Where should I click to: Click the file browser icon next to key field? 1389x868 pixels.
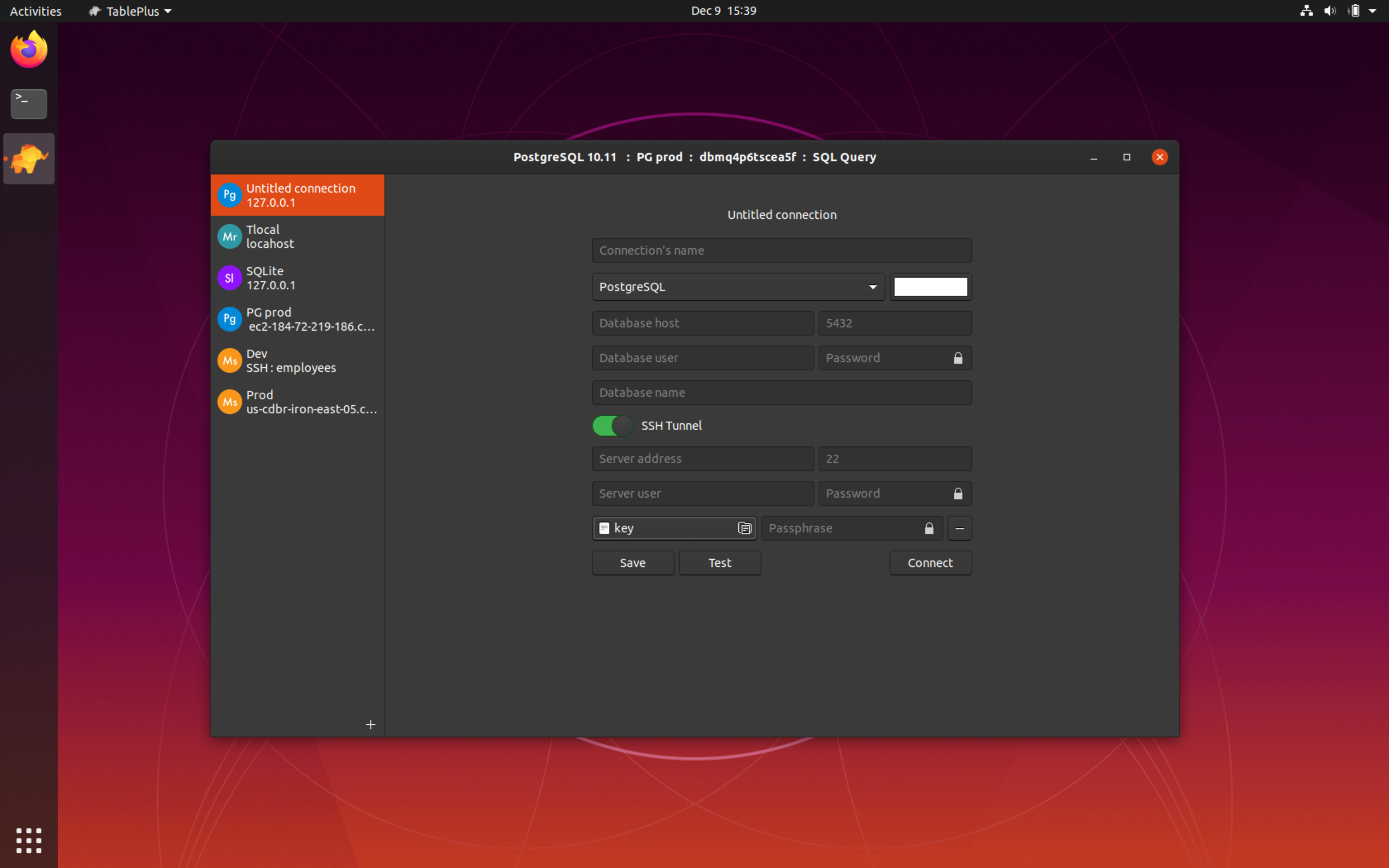point(744,527)
